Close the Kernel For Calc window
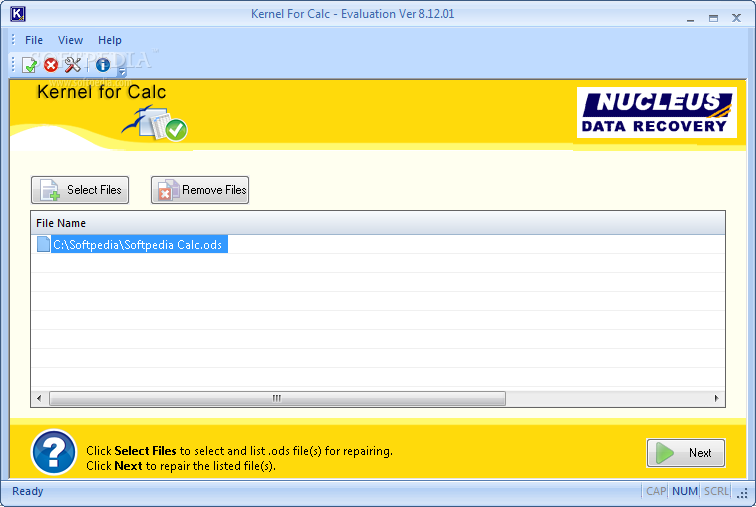 736,18
